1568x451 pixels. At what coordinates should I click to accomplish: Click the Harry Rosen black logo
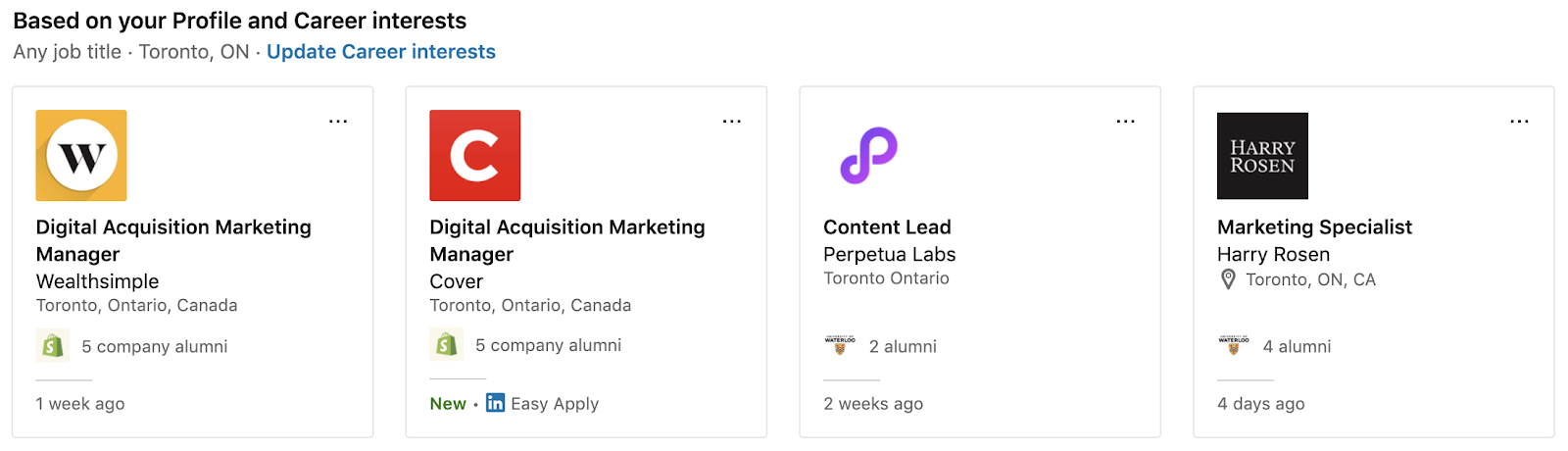1262,156
